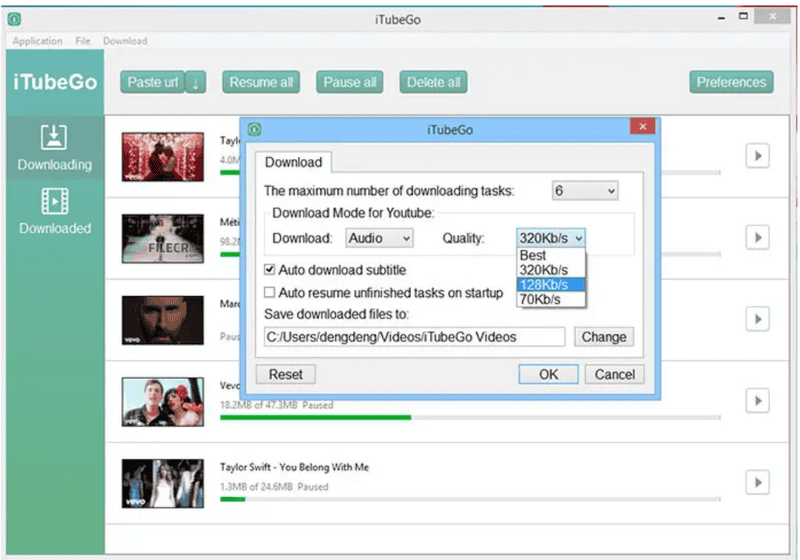The width and height of the screenshot is (800, 560).
Task: Click the Paste url button
Action: pos(153,82)
